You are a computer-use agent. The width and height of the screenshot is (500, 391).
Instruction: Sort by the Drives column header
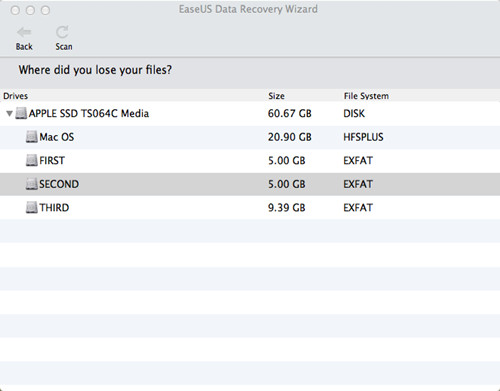pyautogui.click(x=15, y=96)
